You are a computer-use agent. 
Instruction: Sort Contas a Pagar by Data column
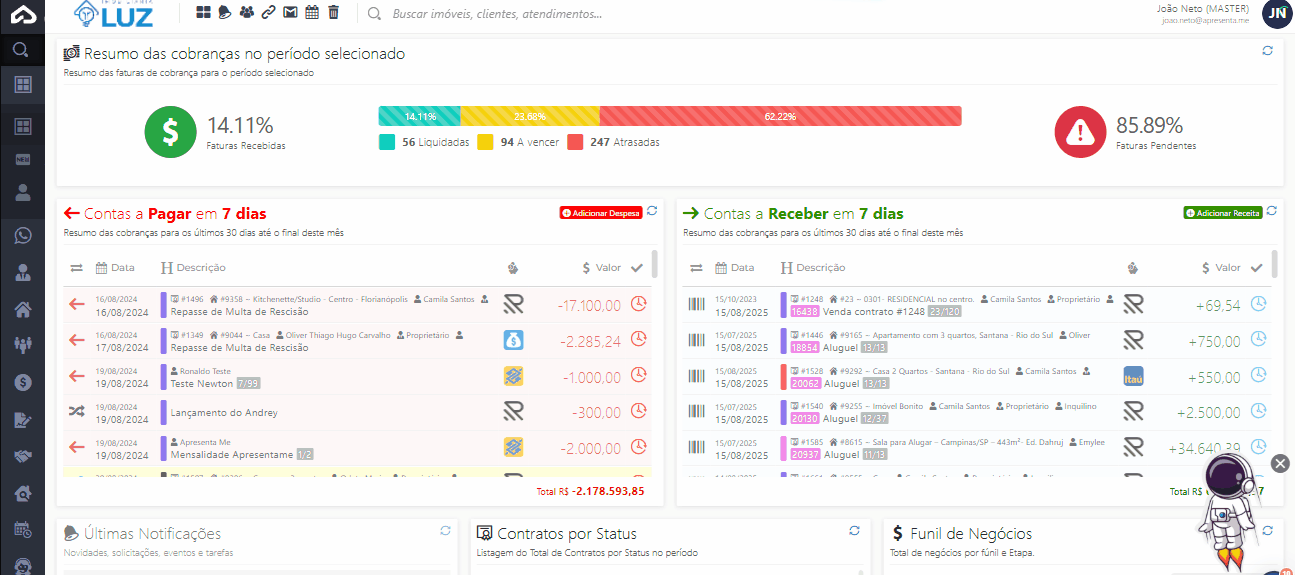point(115,267)
